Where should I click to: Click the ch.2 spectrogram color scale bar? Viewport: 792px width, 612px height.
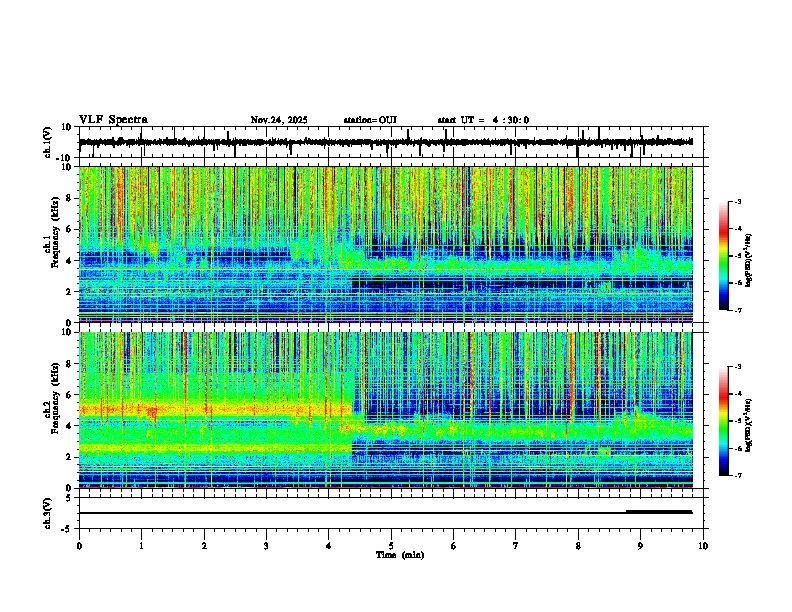[724, 421]
